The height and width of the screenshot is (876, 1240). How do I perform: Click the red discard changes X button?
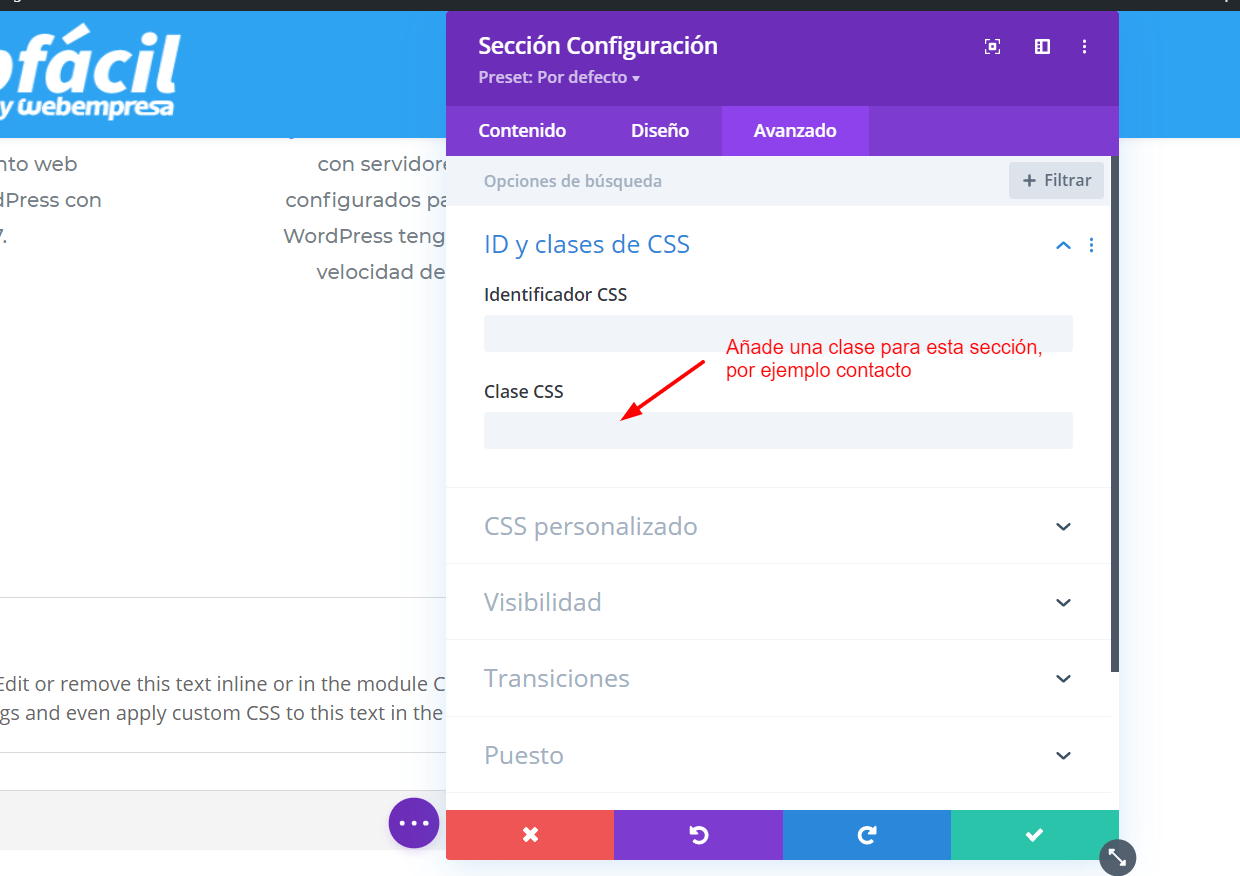tap(530, 835)
